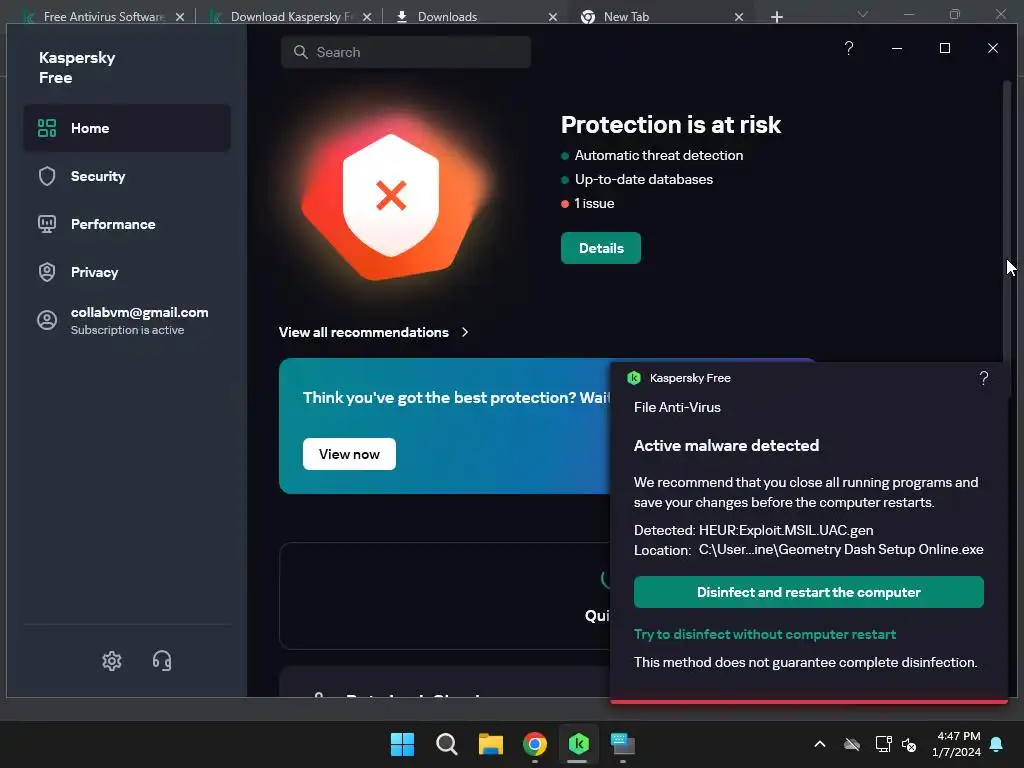Image resolution: width=1024 pixels, height=768 pixels.
Task: Open Windows taskbar search
Action: (x=447, y=744)
